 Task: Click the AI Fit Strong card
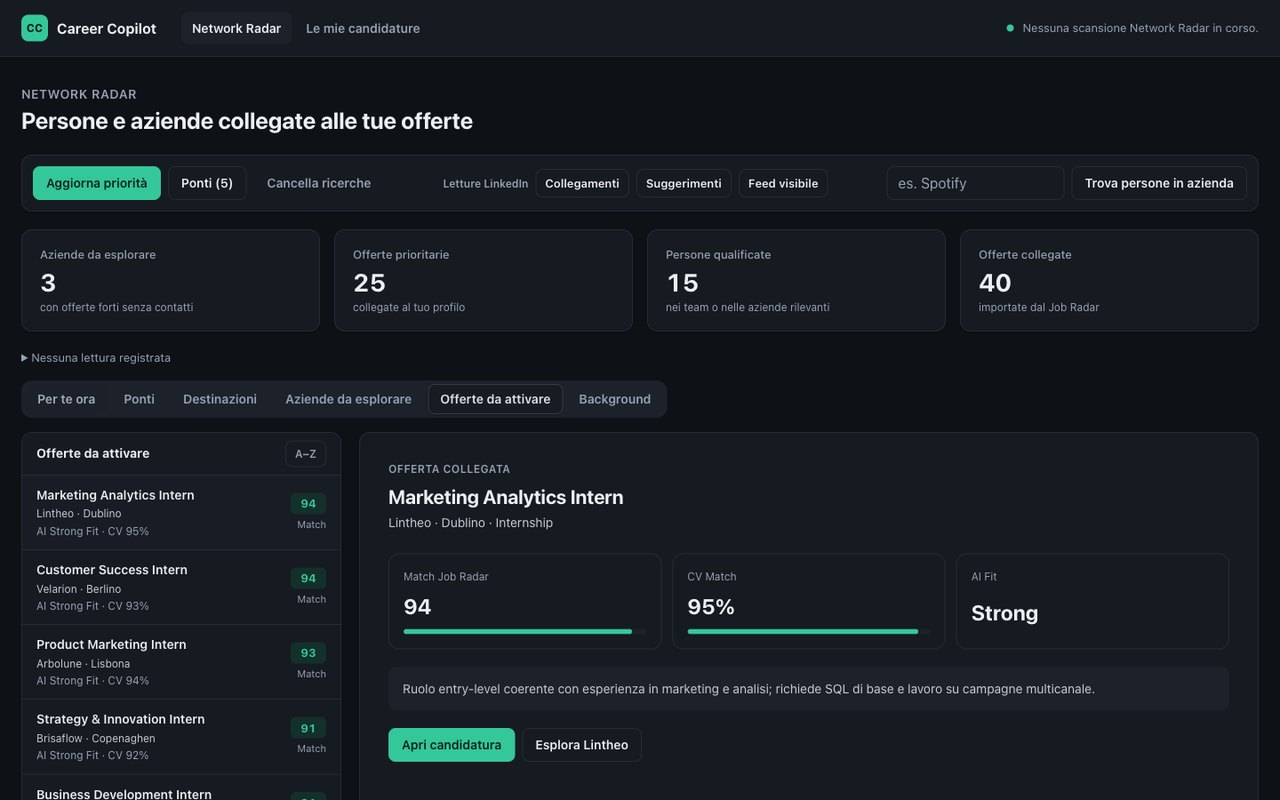point(1092,601)
